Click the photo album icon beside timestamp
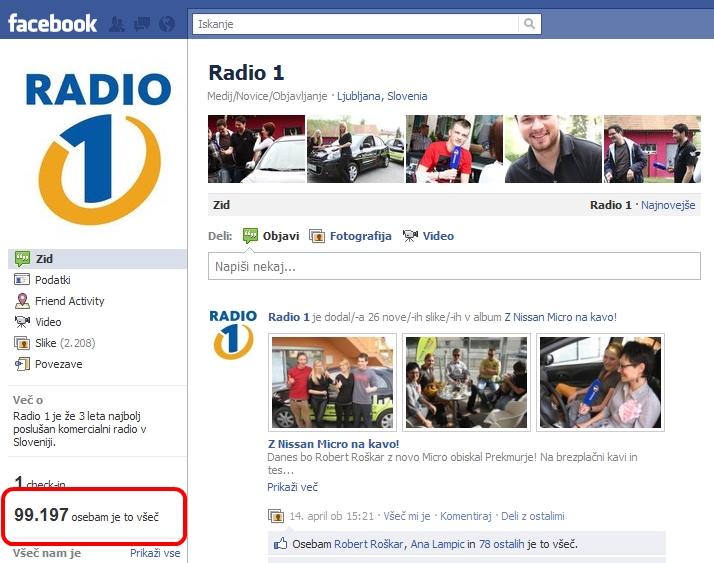The image size is (714, 563). pyautogui.click(x=276, y=516)
